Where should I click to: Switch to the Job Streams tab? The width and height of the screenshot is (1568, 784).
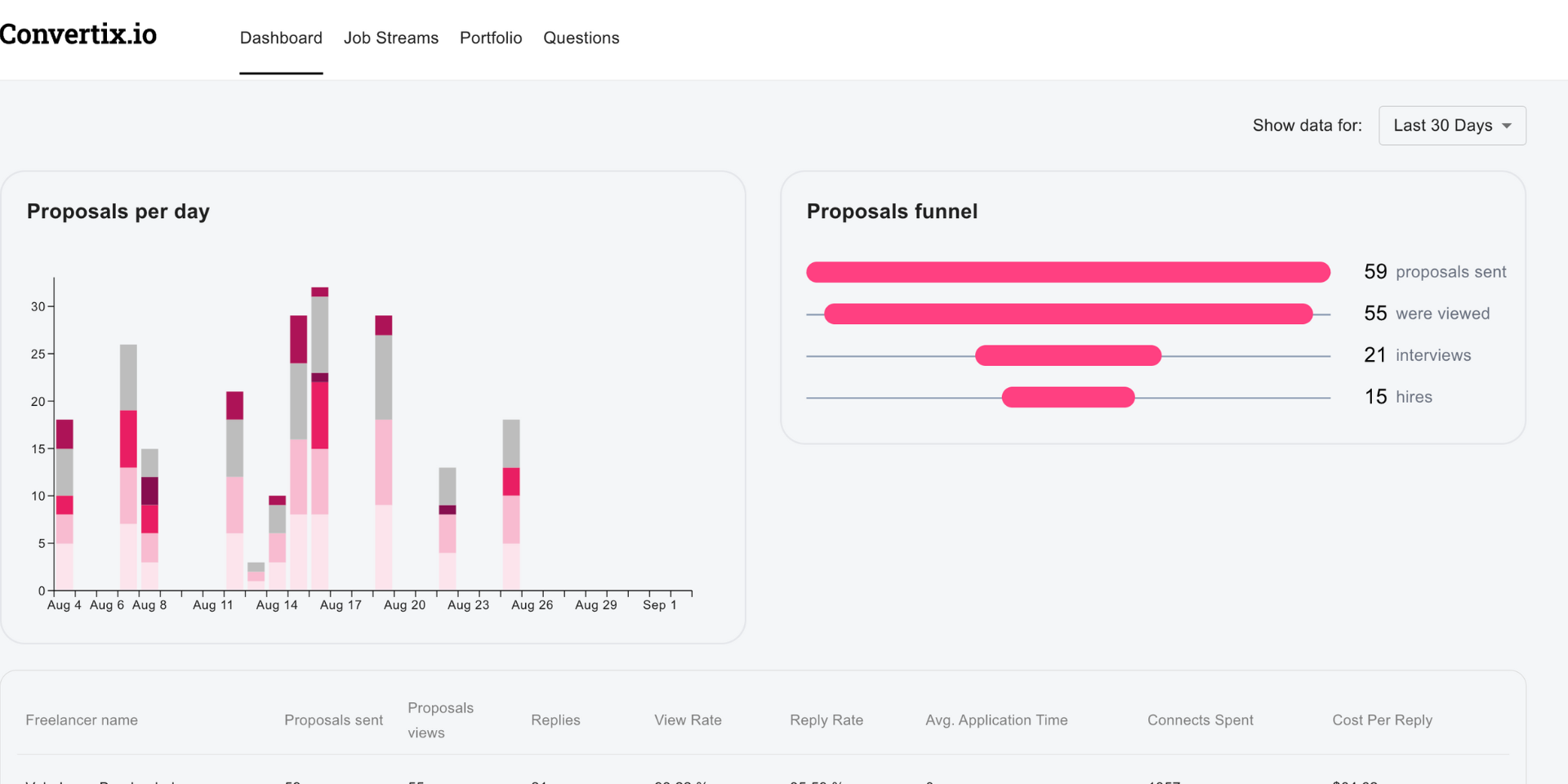391,38
